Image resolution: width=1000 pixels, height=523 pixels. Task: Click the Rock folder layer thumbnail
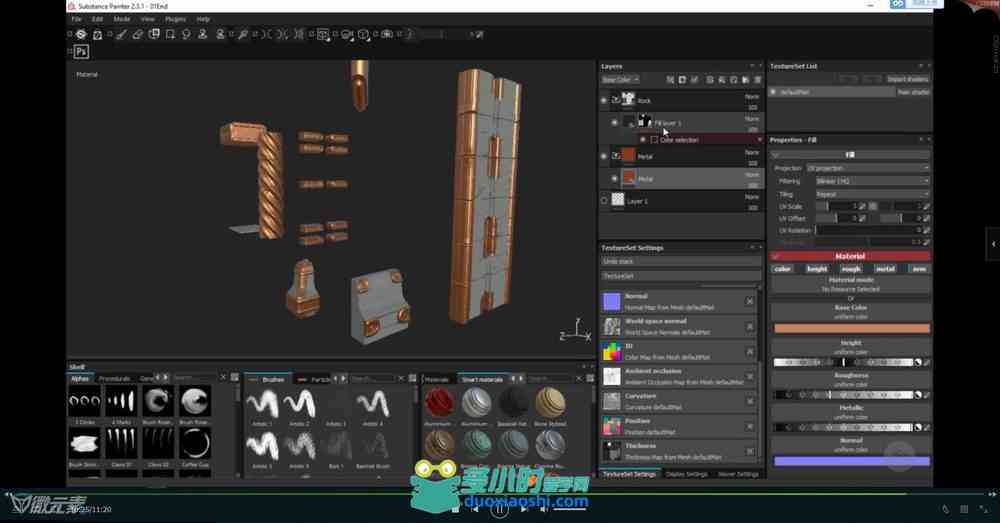coord(628,99)
